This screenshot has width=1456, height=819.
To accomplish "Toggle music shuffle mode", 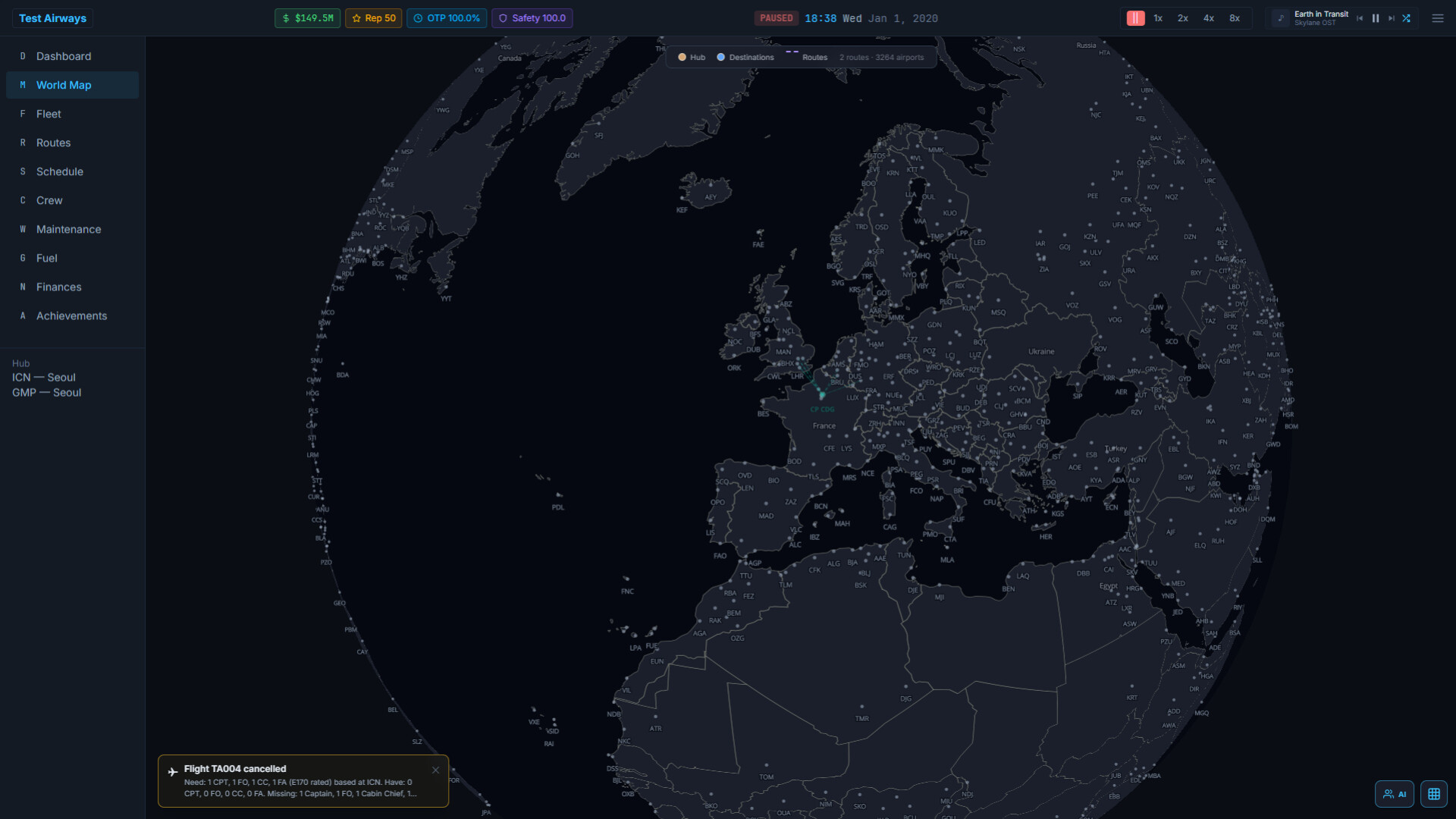I will (x=1407, y=18).
